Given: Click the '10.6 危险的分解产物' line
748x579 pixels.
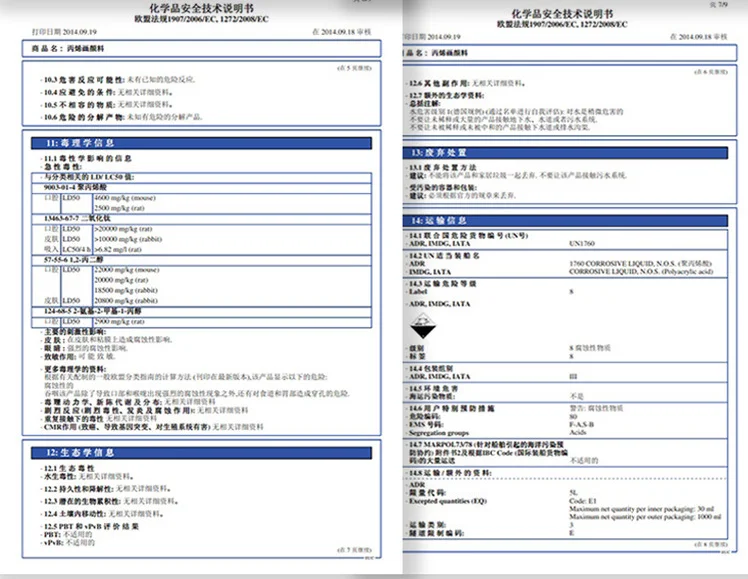Looking at the screenshot, I should 123,117.
